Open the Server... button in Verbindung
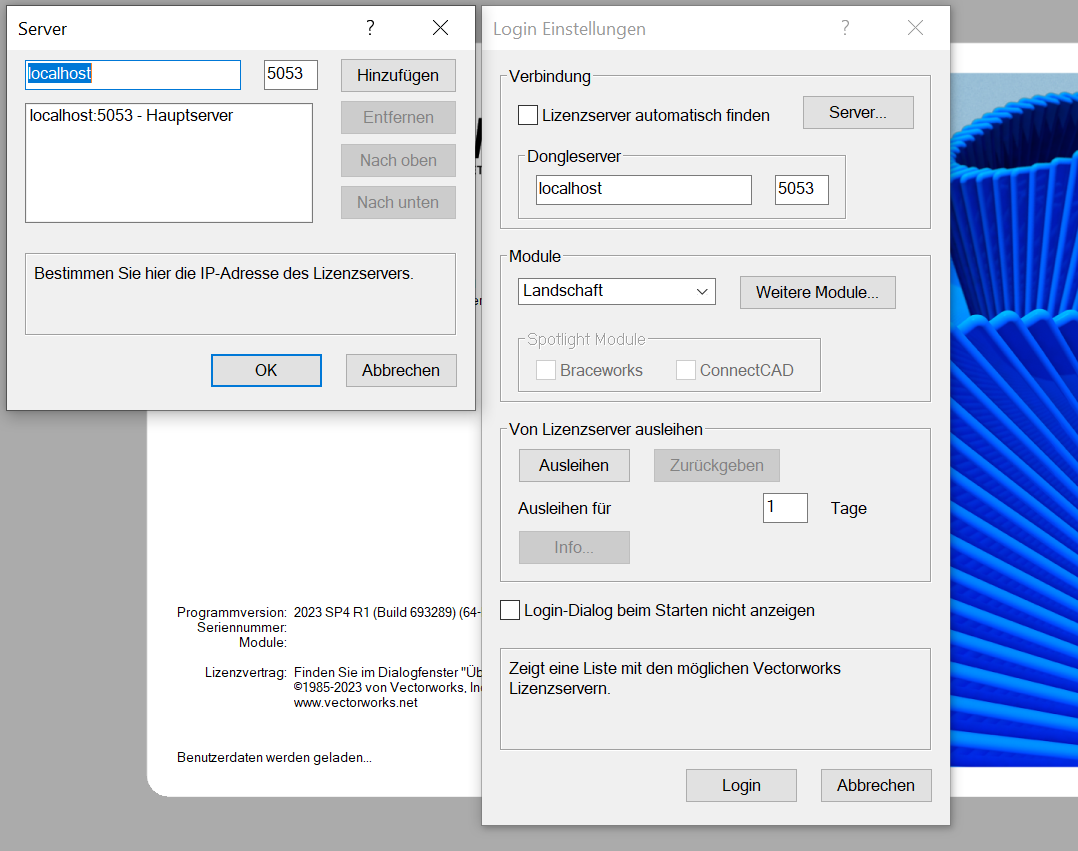 click(x=858, y=113)
